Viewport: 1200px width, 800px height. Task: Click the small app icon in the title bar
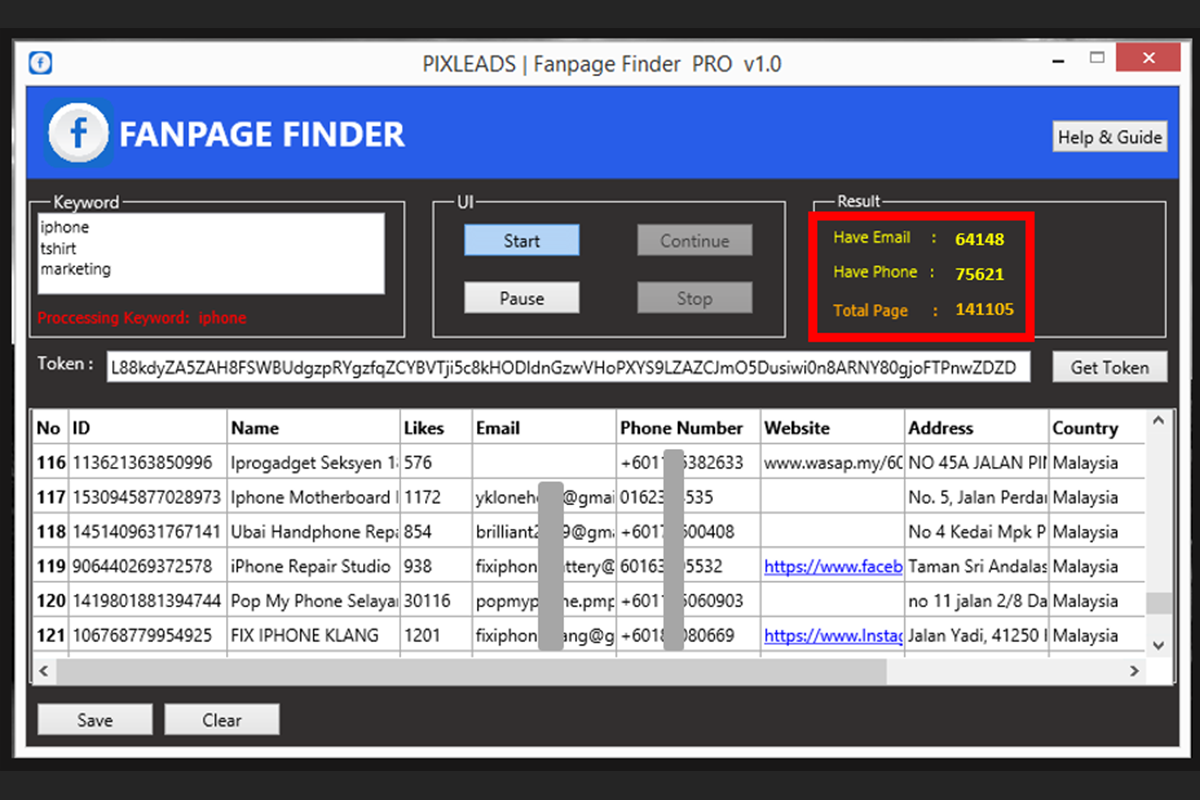coord(41,63)
